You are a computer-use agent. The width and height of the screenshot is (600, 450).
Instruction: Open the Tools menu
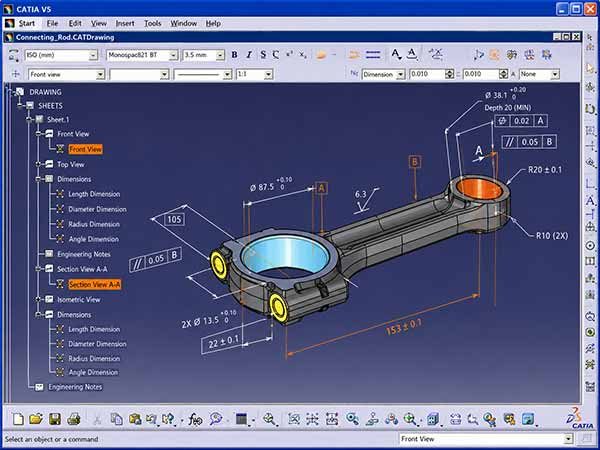point(153,23)
